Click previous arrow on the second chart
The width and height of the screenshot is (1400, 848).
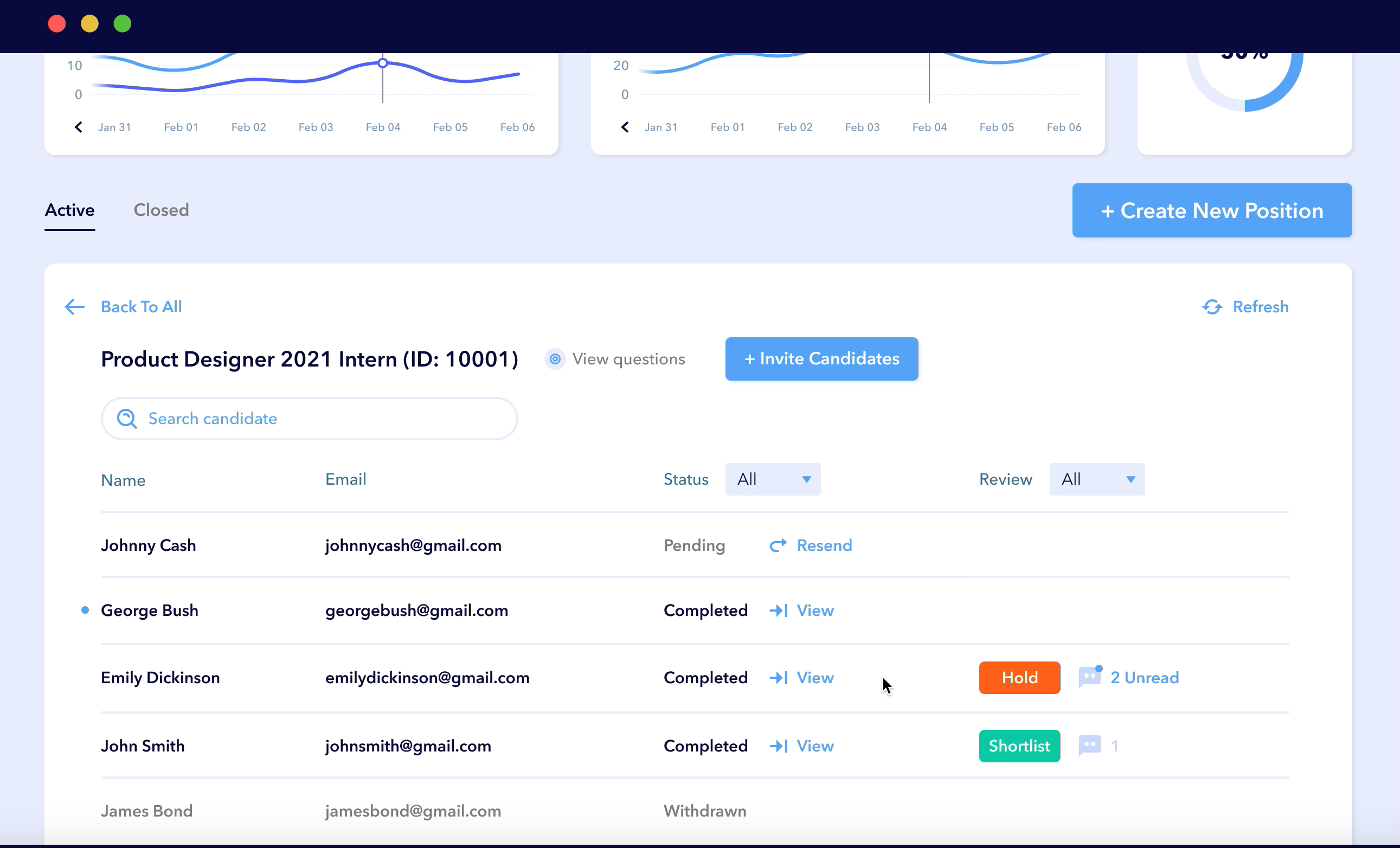(625, 127)
